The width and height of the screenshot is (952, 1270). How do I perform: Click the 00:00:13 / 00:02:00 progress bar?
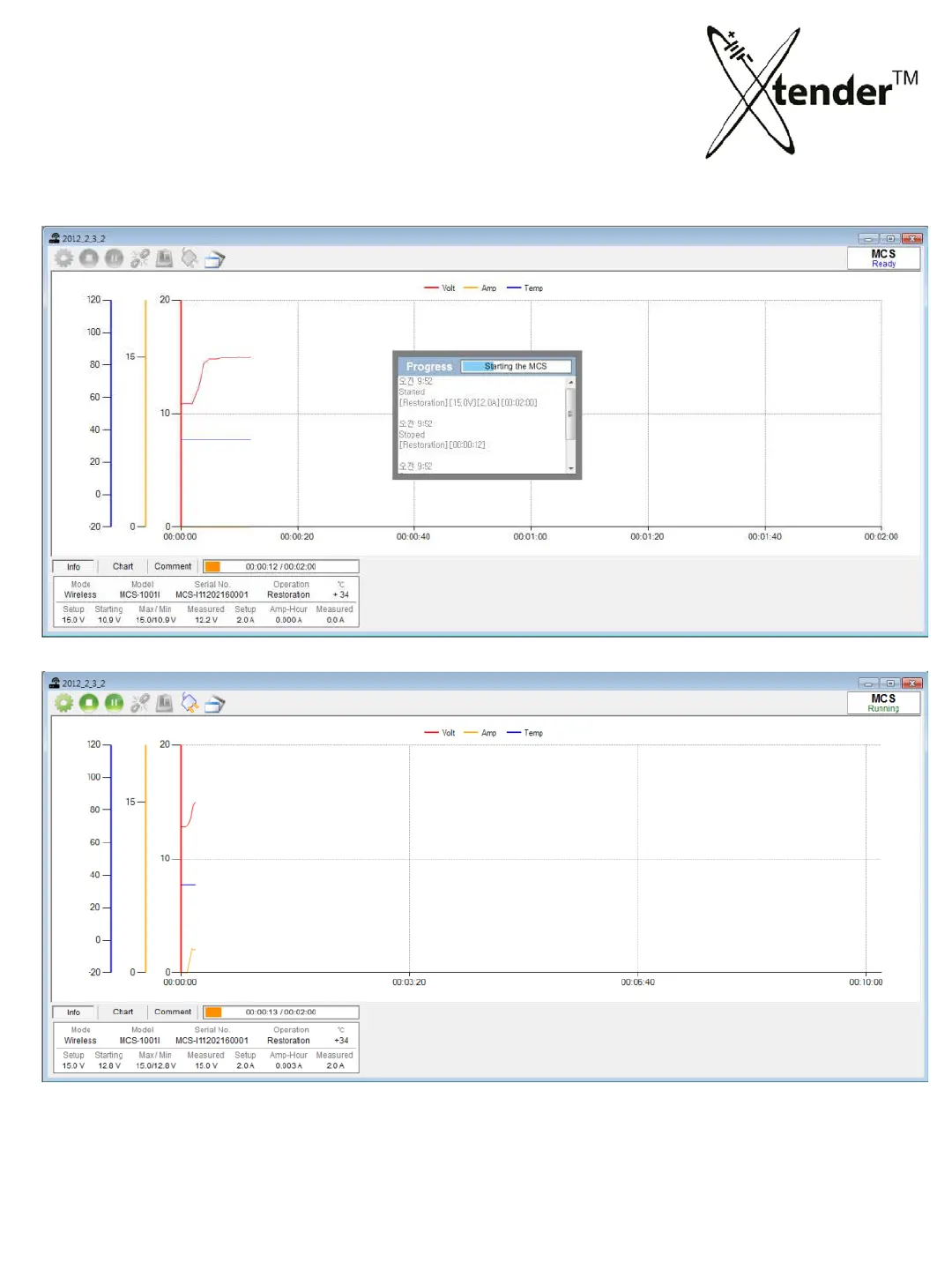(x=281, y=1012)
